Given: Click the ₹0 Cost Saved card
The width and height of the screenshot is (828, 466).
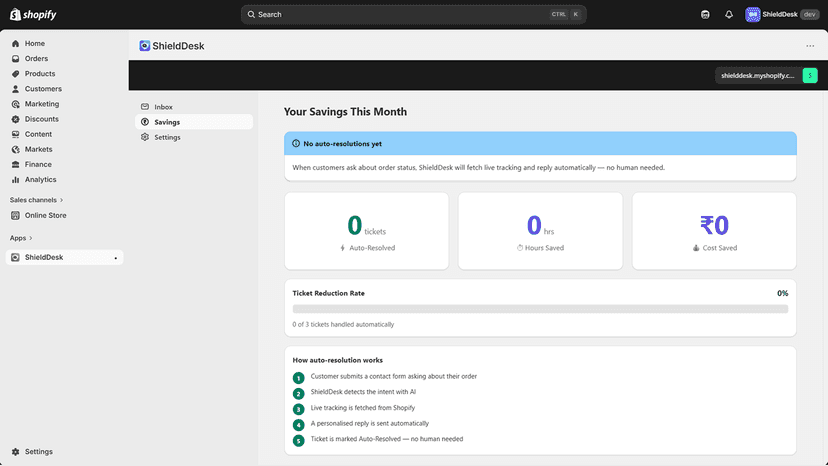Looking at the screenshot, I should pyautogui.click(x=714, y=231).
